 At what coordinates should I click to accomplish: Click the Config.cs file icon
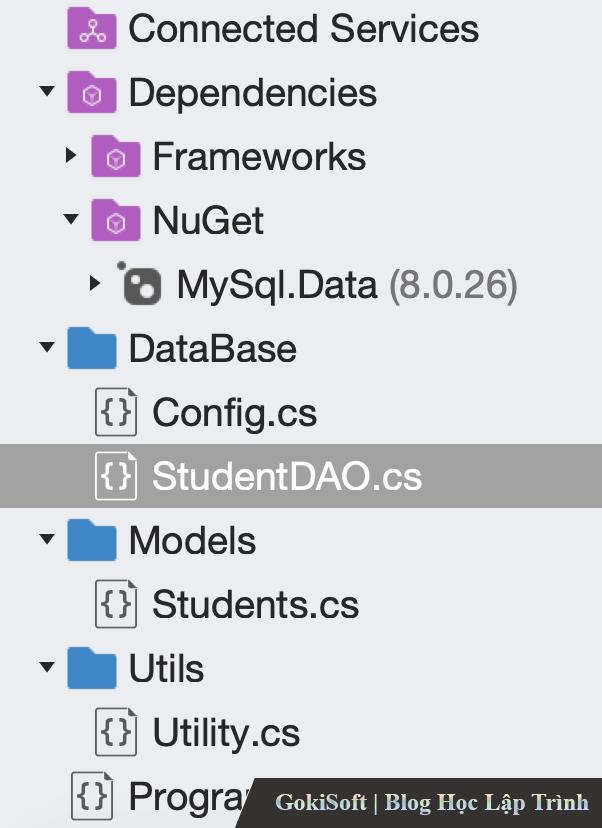pyautogui.click(x=115, y=413)
